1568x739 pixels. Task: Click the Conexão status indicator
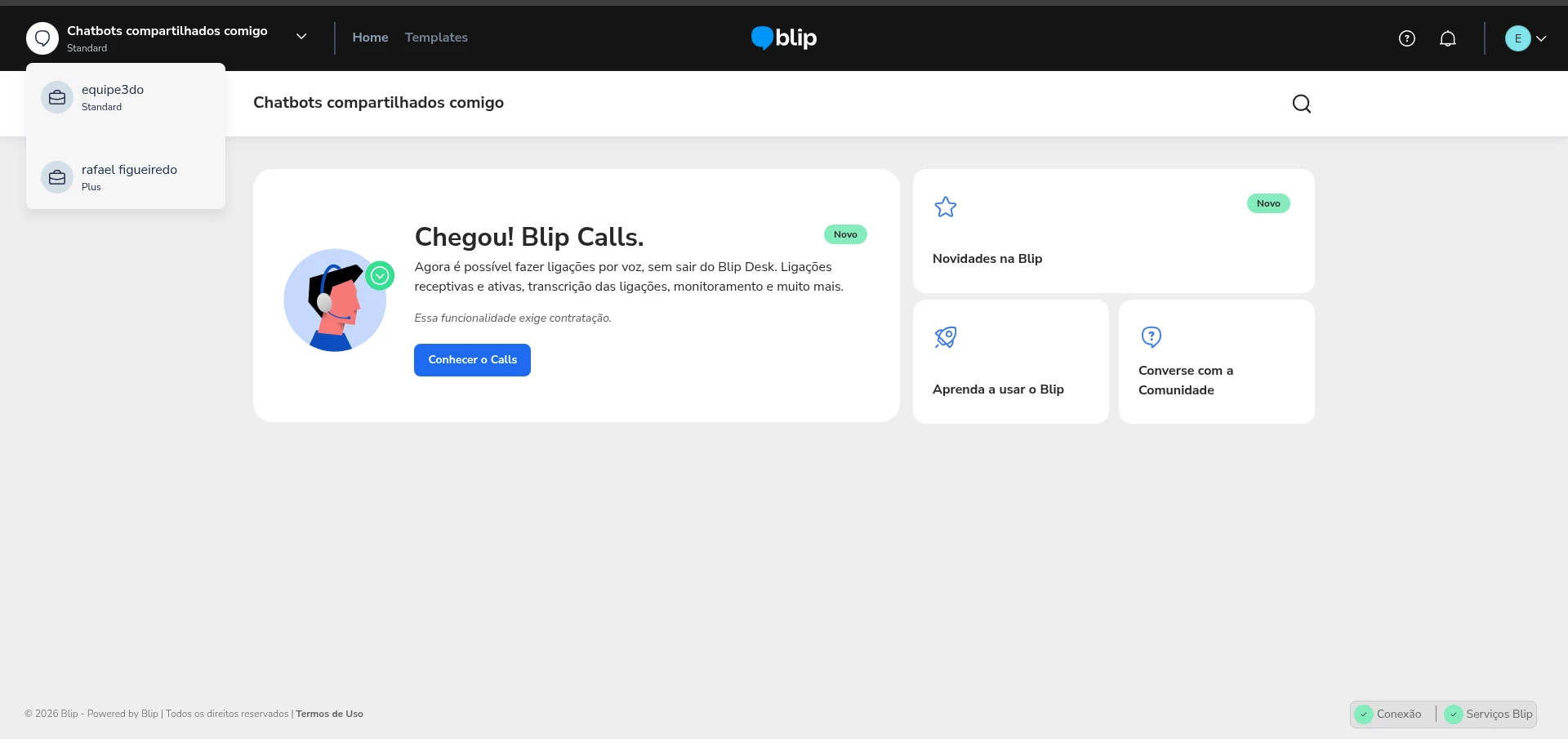click(1388, 715)
